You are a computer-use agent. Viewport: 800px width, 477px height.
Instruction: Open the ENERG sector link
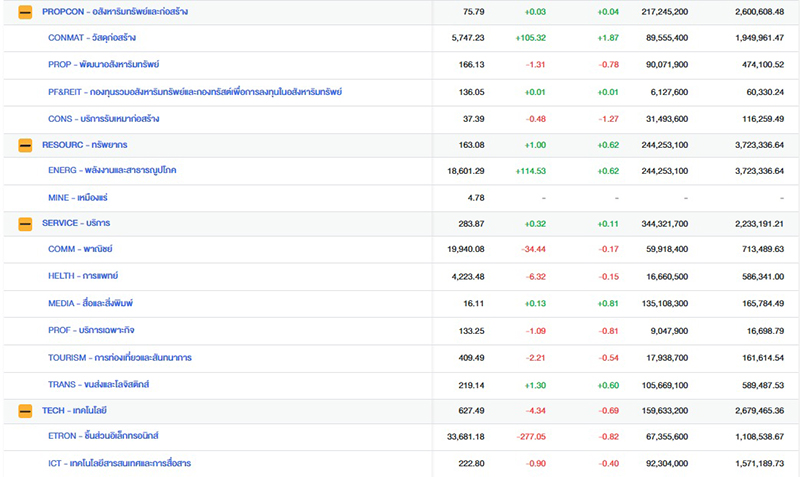pyautogui.click(x=112, y=171)
